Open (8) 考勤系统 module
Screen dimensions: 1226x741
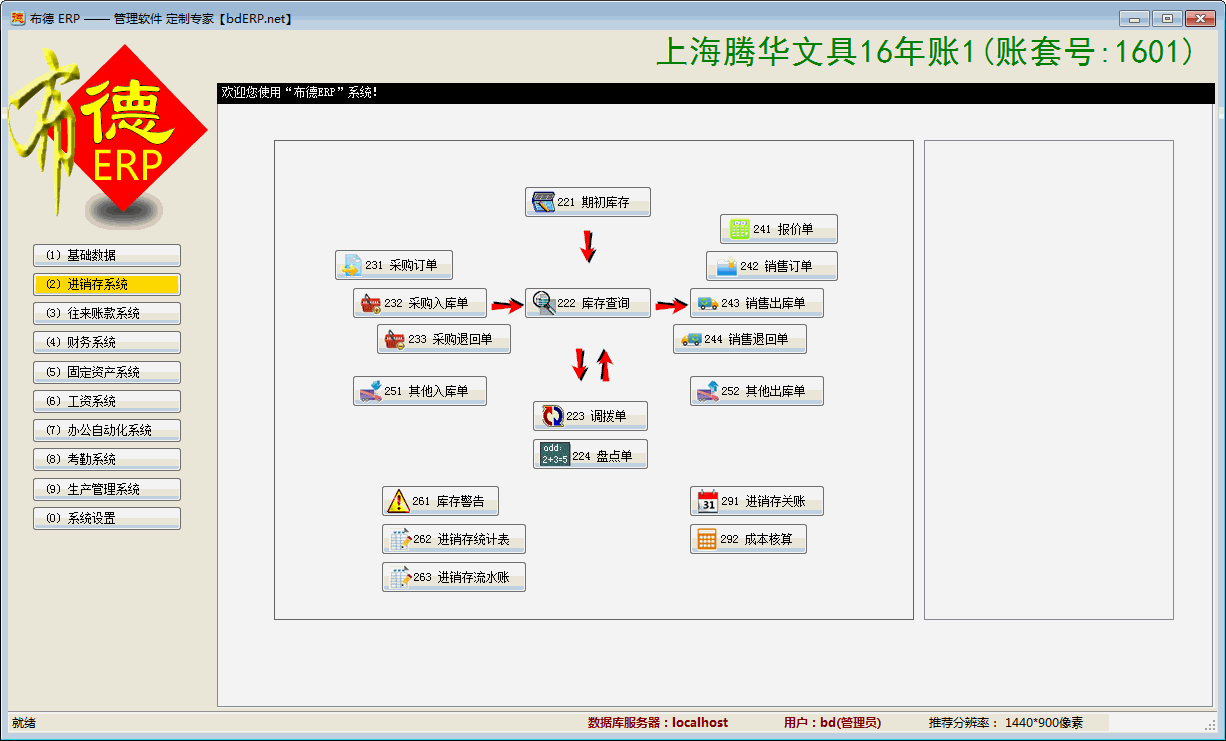tap(107, 459)
